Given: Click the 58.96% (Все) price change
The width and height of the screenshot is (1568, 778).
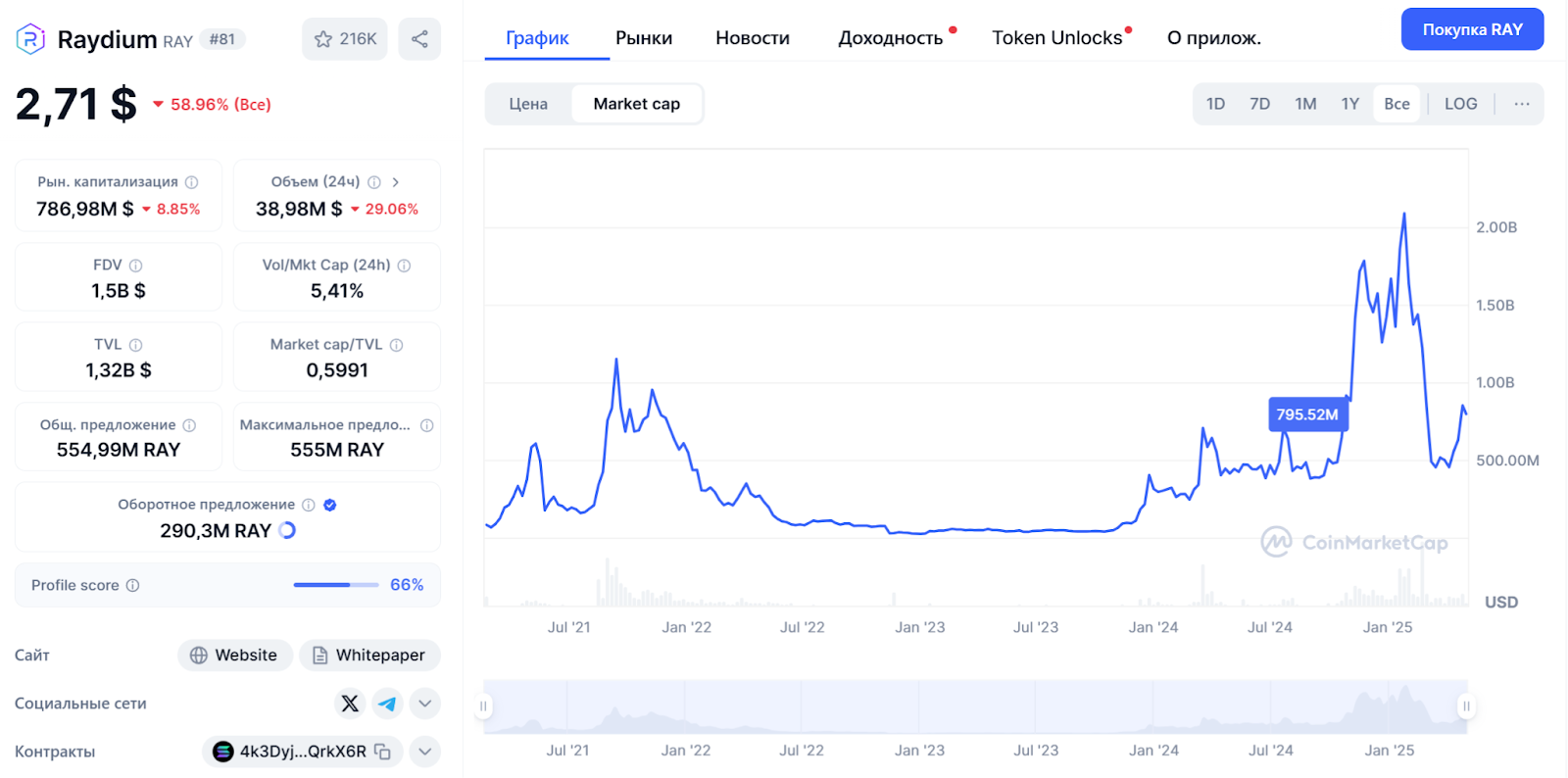Looking at the screenshot, I should 212,104.
